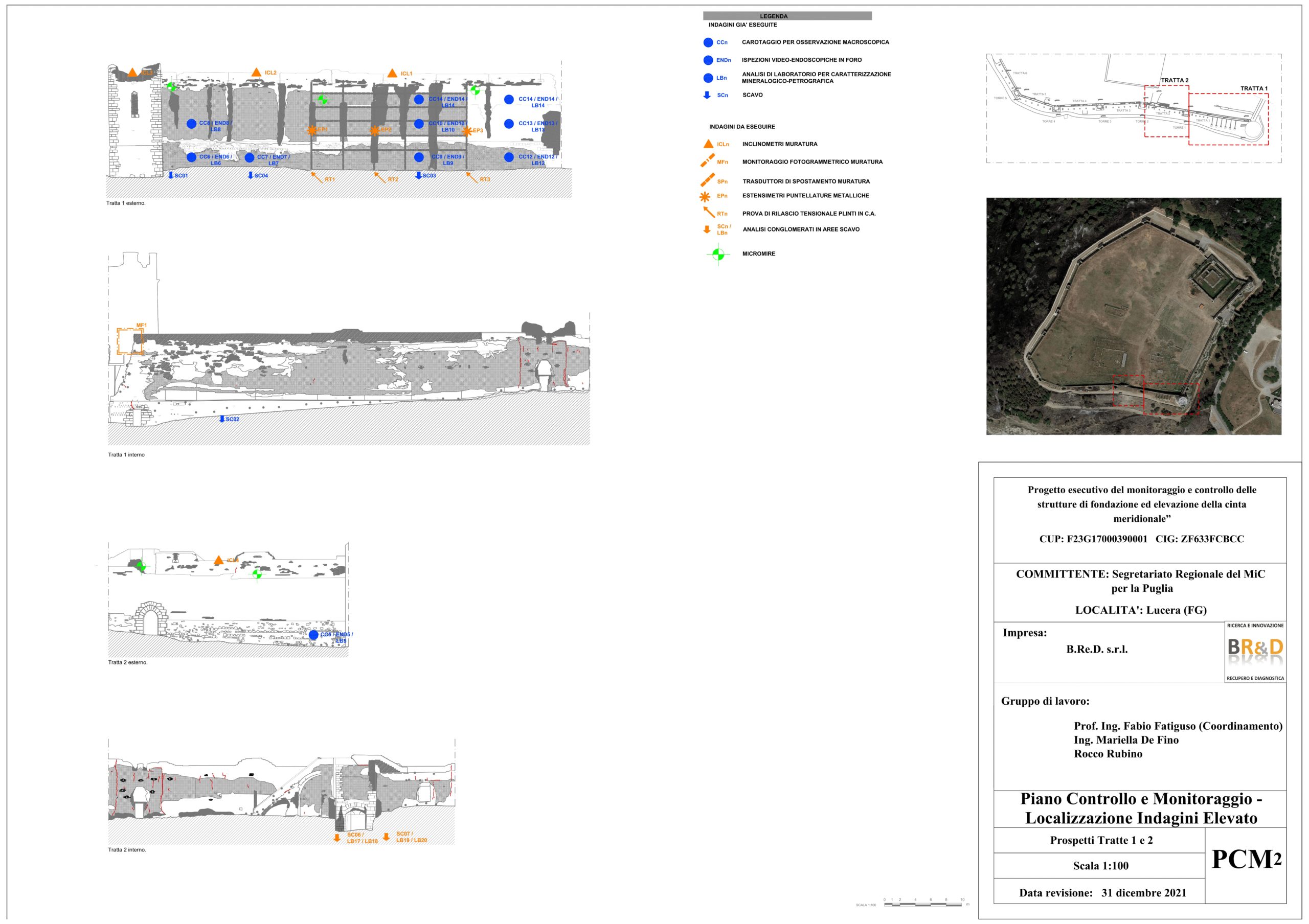
Task: Click 'B.Re.D. s.r.l.' company name
Action: click(x=1097, y=649)
